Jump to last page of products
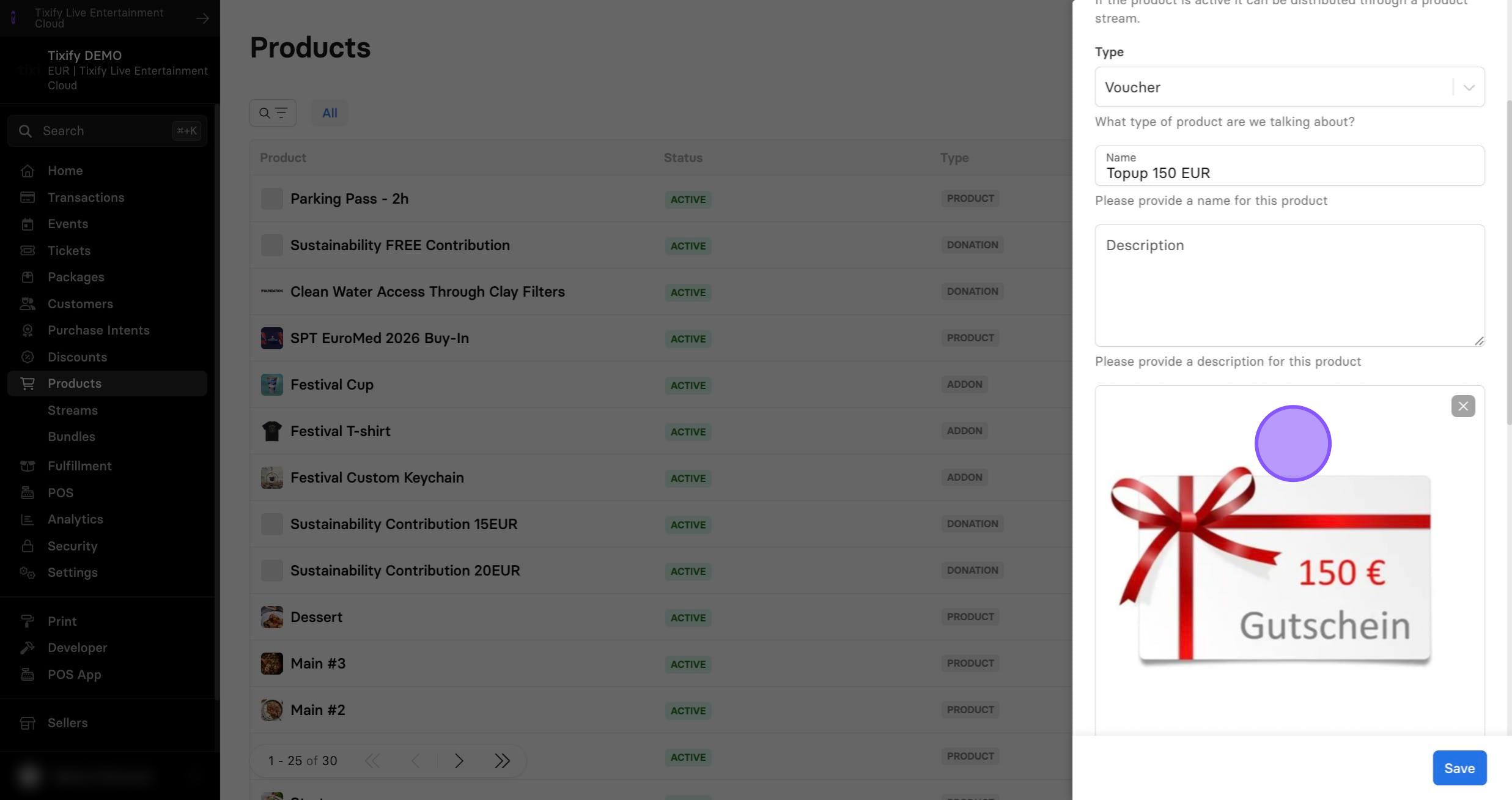 502,761
